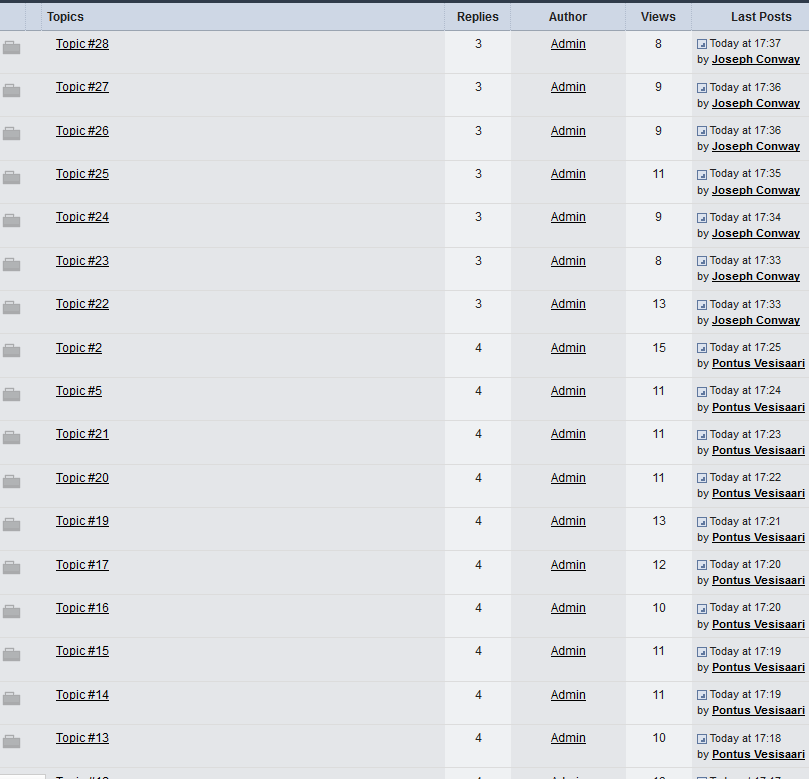Open Pontus Vesisaari profile in Topic #13 row
The width and height of the screenshot is (809, 779).
click(758, 754)
